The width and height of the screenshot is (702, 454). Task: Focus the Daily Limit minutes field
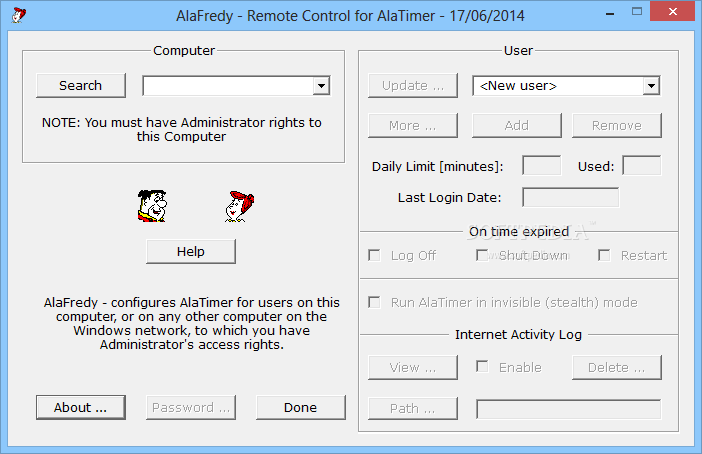click(x=542, y=166)
